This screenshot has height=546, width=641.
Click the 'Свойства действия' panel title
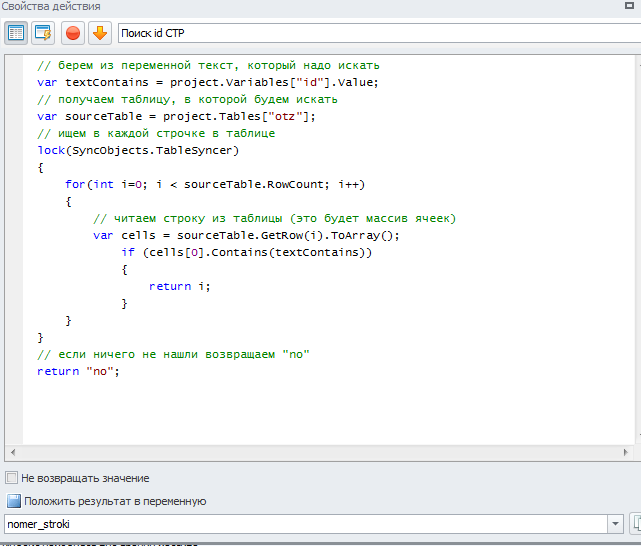click(x=50, y=7)
